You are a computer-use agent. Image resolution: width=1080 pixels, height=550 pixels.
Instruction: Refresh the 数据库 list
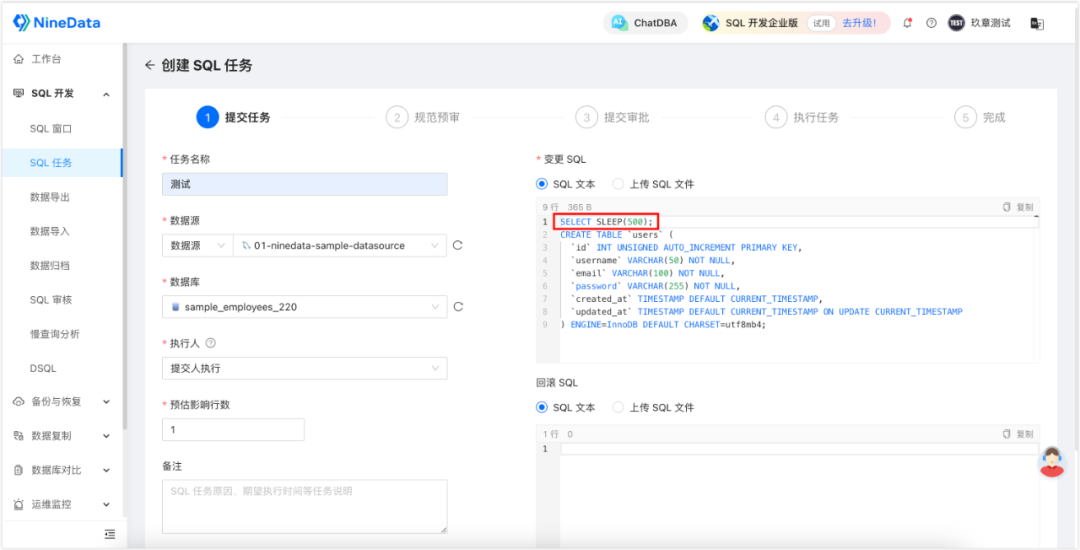[x=457, y=306]
